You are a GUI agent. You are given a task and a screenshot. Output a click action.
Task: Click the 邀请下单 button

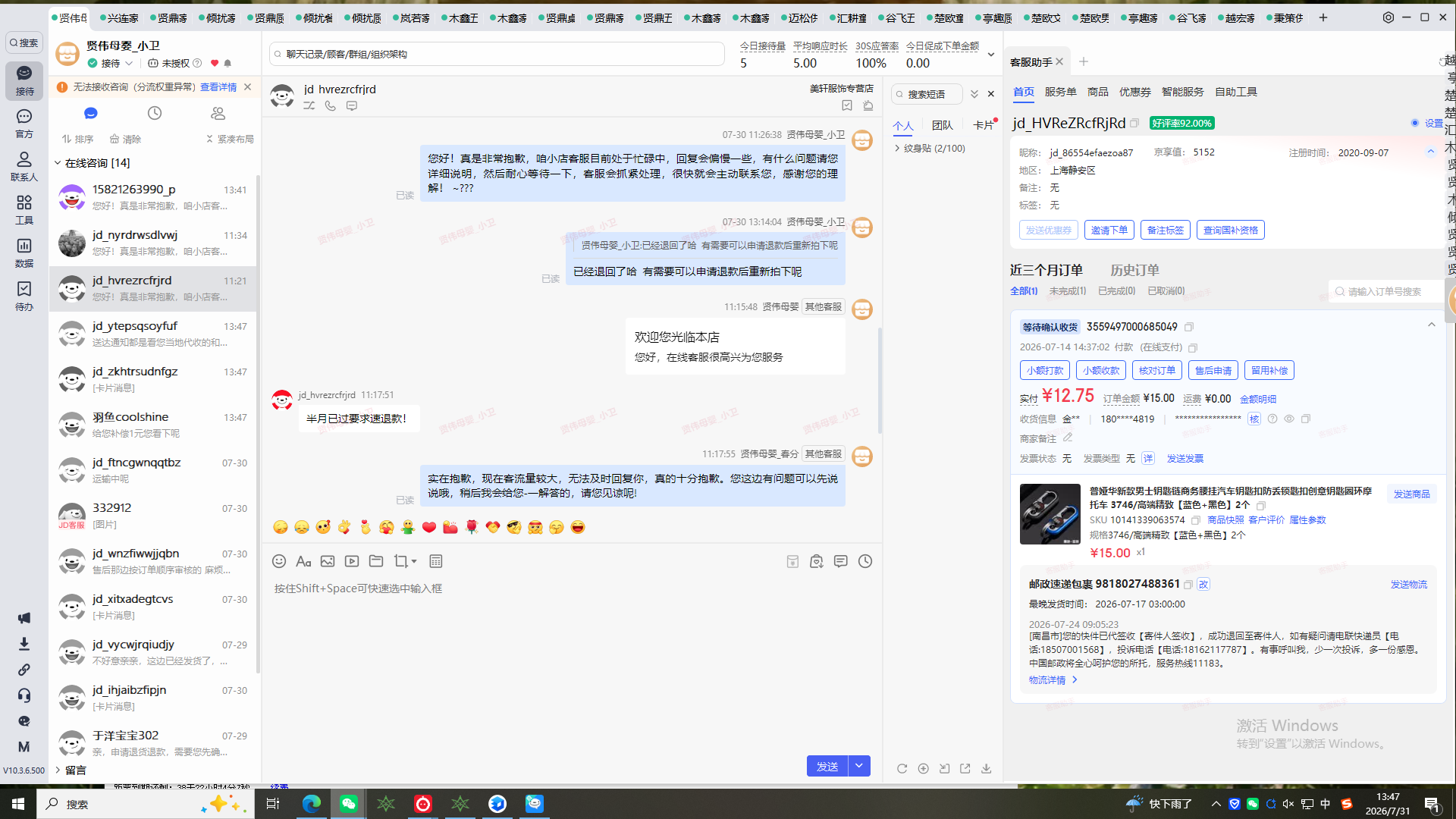click(1109, 230)
